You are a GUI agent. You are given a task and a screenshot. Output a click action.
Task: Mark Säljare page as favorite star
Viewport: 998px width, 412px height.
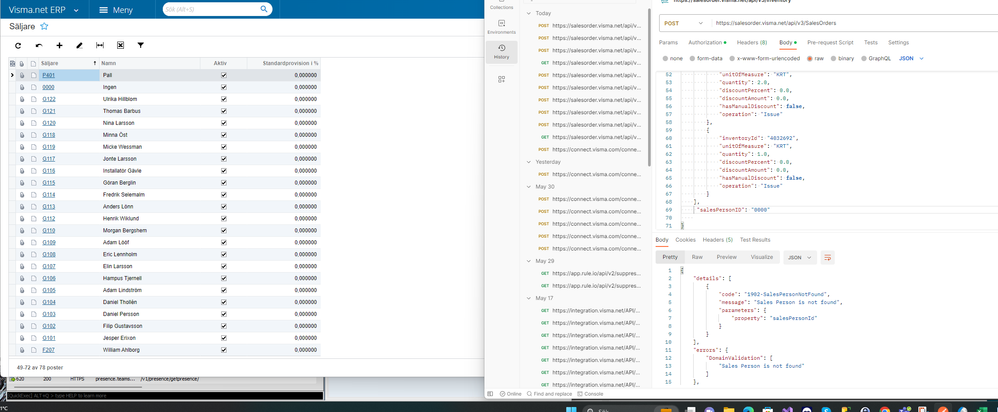pyautogui.click(x=44, y=26)
